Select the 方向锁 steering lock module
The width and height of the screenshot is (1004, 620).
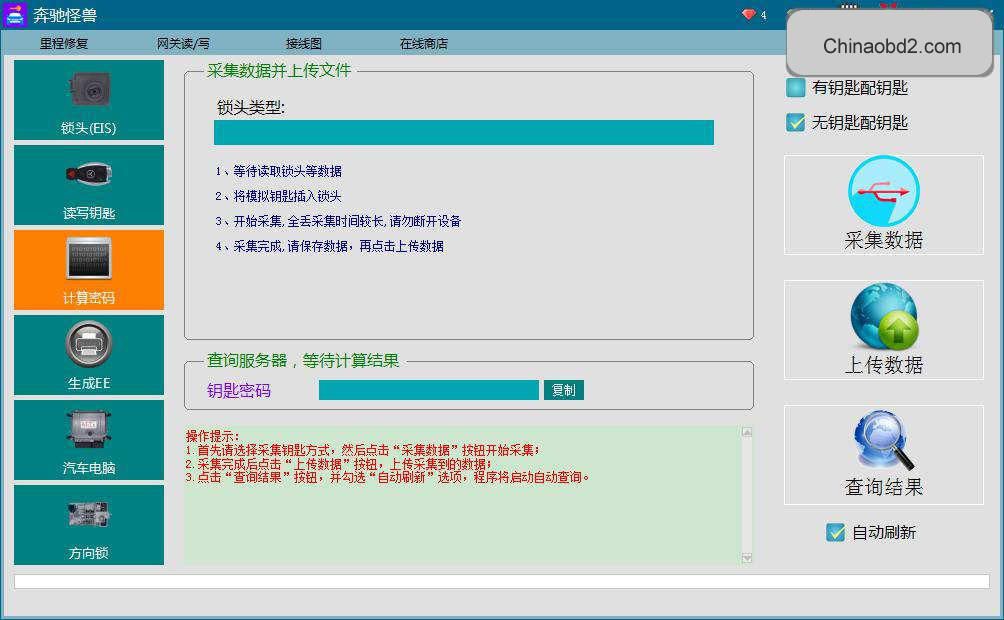pos(88,523)
